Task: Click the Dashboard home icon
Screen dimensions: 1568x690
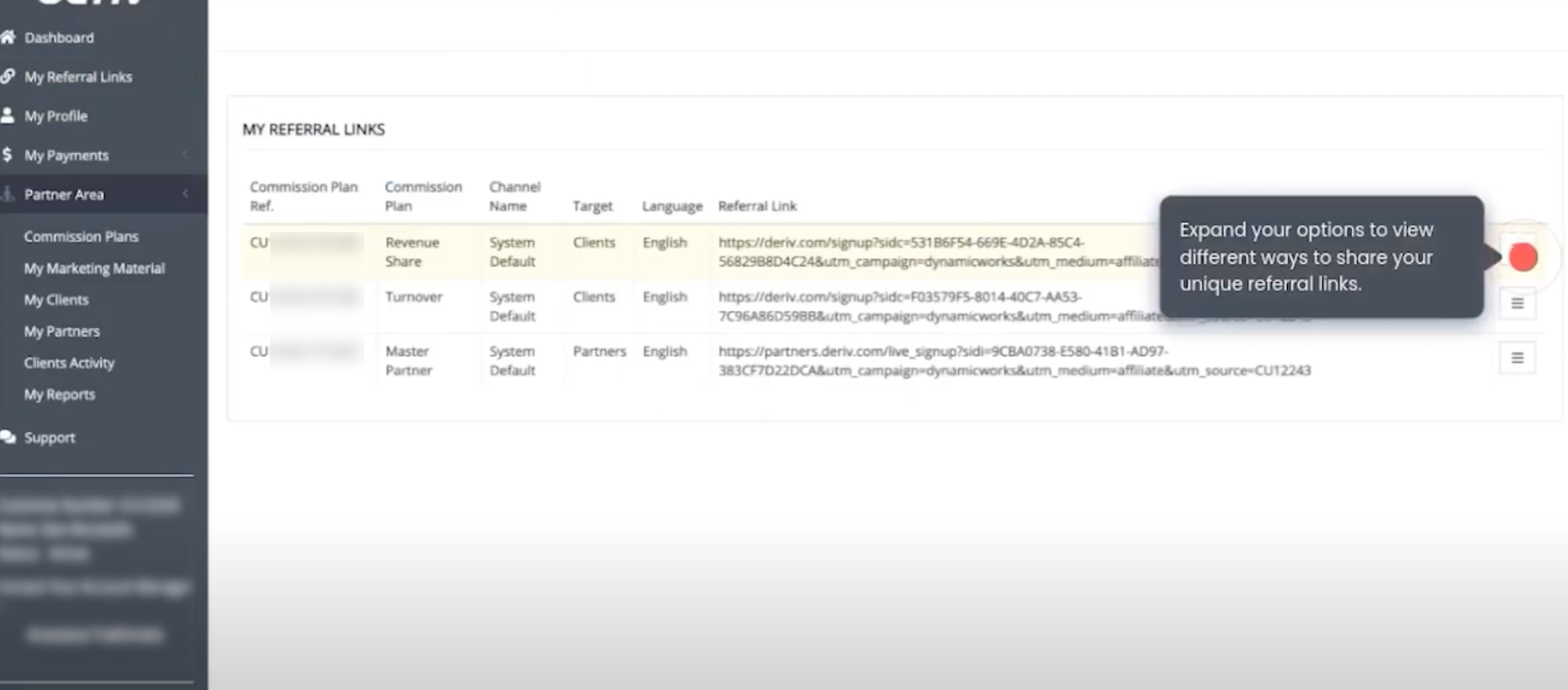Action: click(8, 37)
